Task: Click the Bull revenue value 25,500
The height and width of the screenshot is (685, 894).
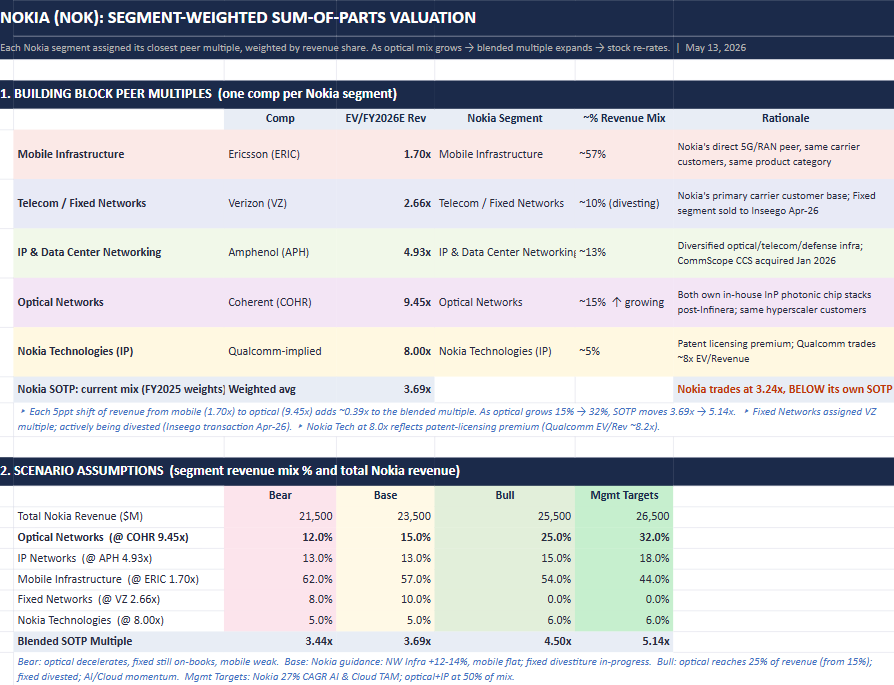Action: click(554, 516)
